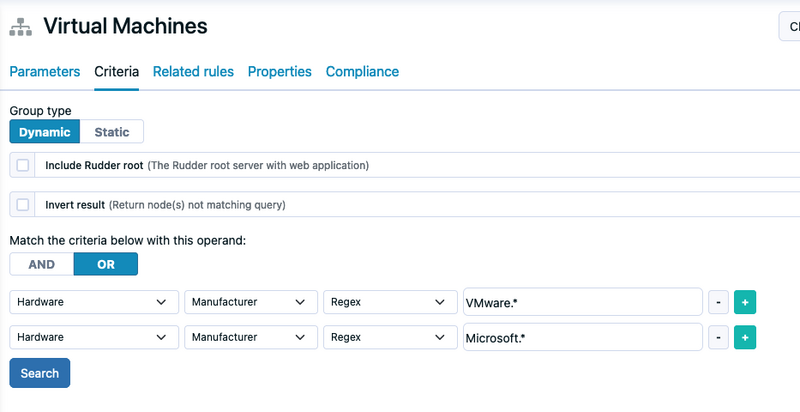Viewport: 800px width, 412px height.
Task: Open the Related rules tab
Action: coord(193,71)
